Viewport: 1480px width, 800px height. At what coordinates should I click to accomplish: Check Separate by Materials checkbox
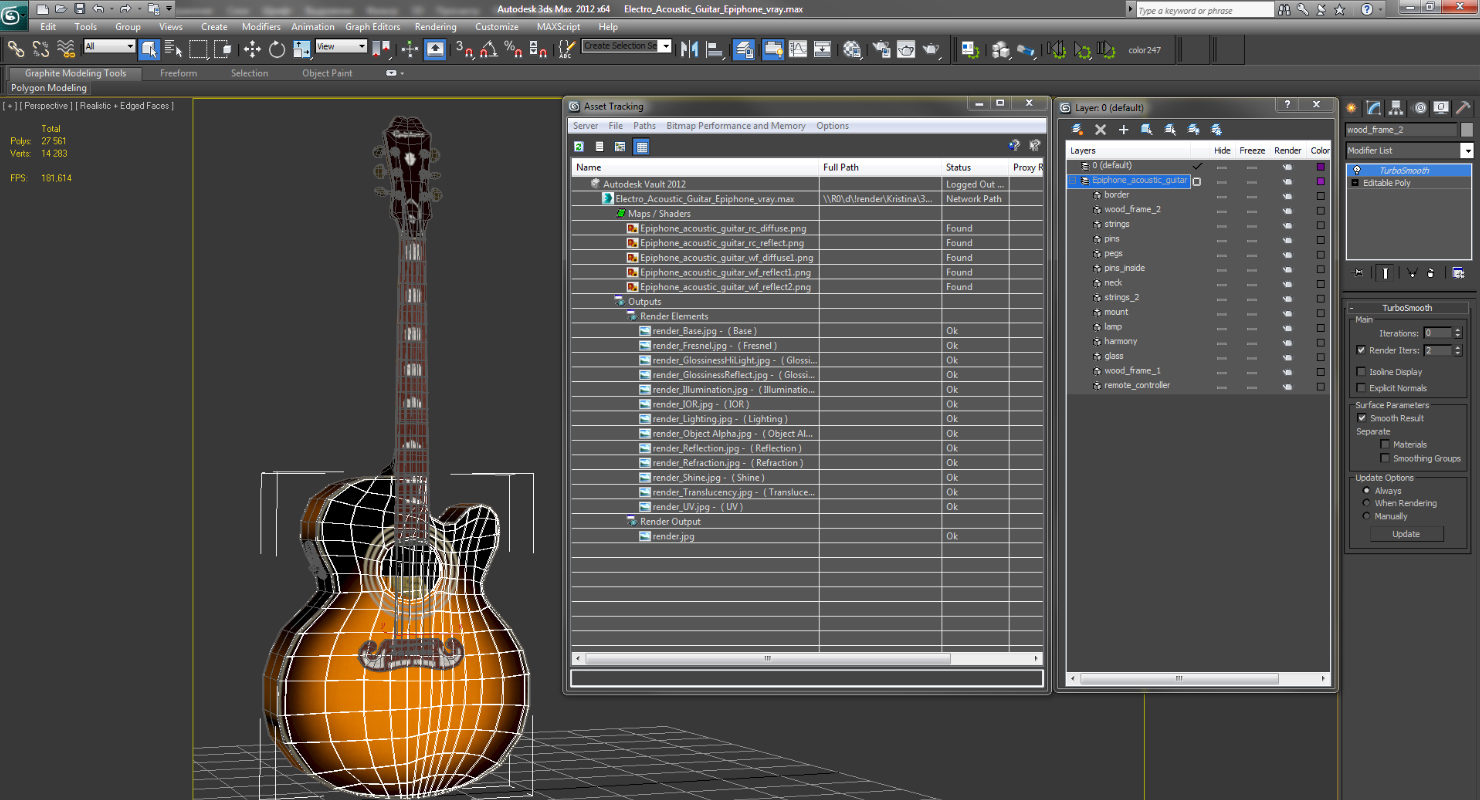tap(1385, 444)
